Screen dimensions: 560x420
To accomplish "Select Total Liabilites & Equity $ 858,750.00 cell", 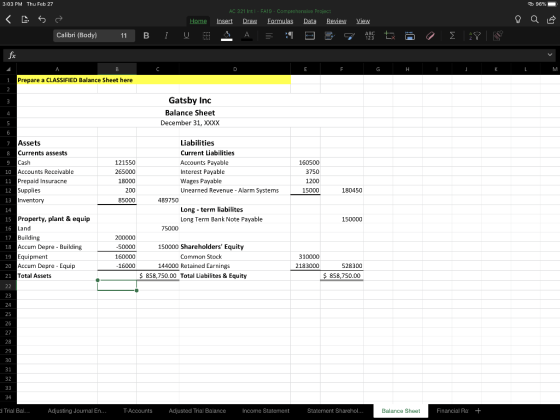I will click(x=342, y=276).
